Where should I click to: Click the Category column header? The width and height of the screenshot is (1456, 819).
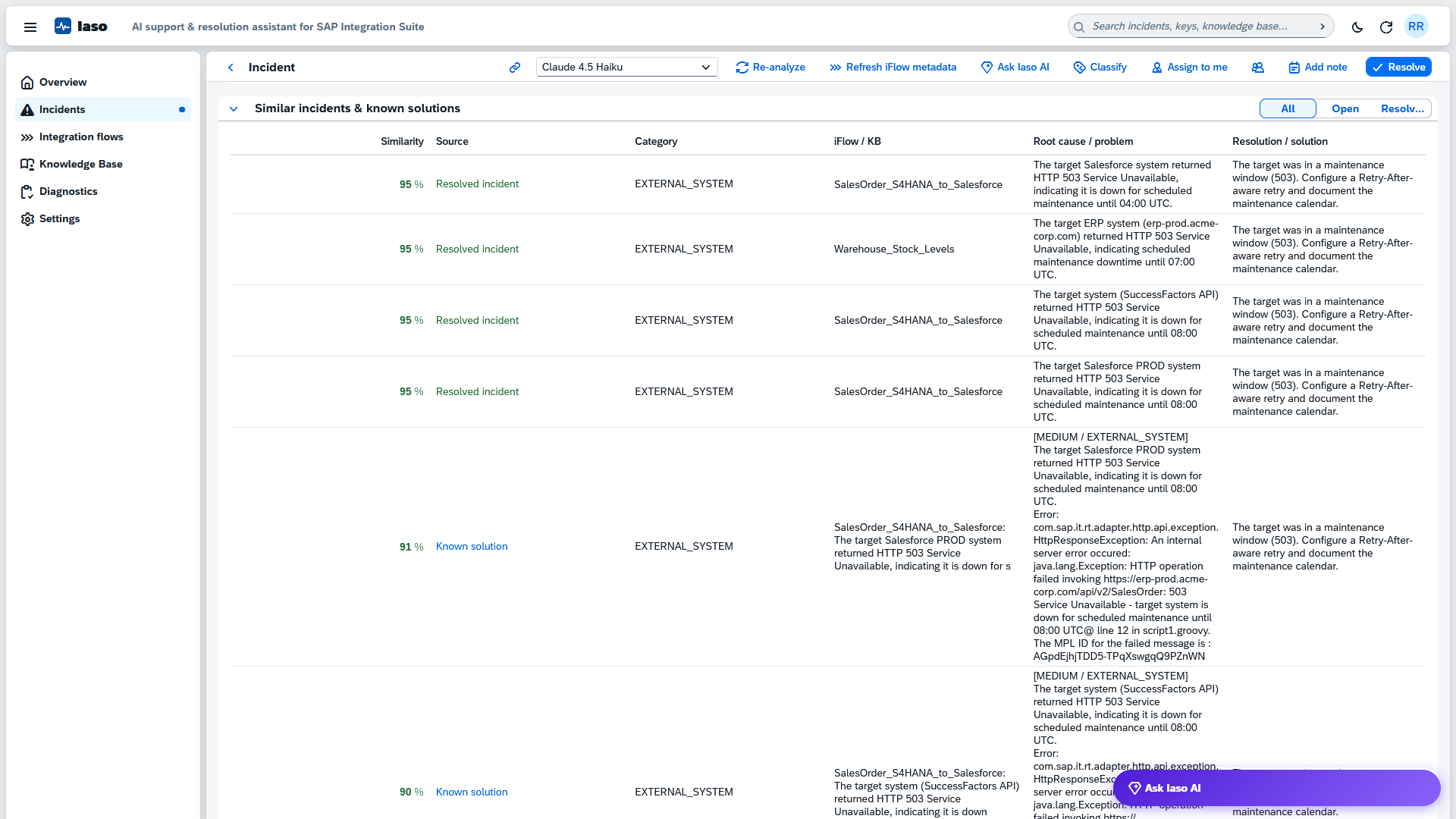tap(656, 142)
